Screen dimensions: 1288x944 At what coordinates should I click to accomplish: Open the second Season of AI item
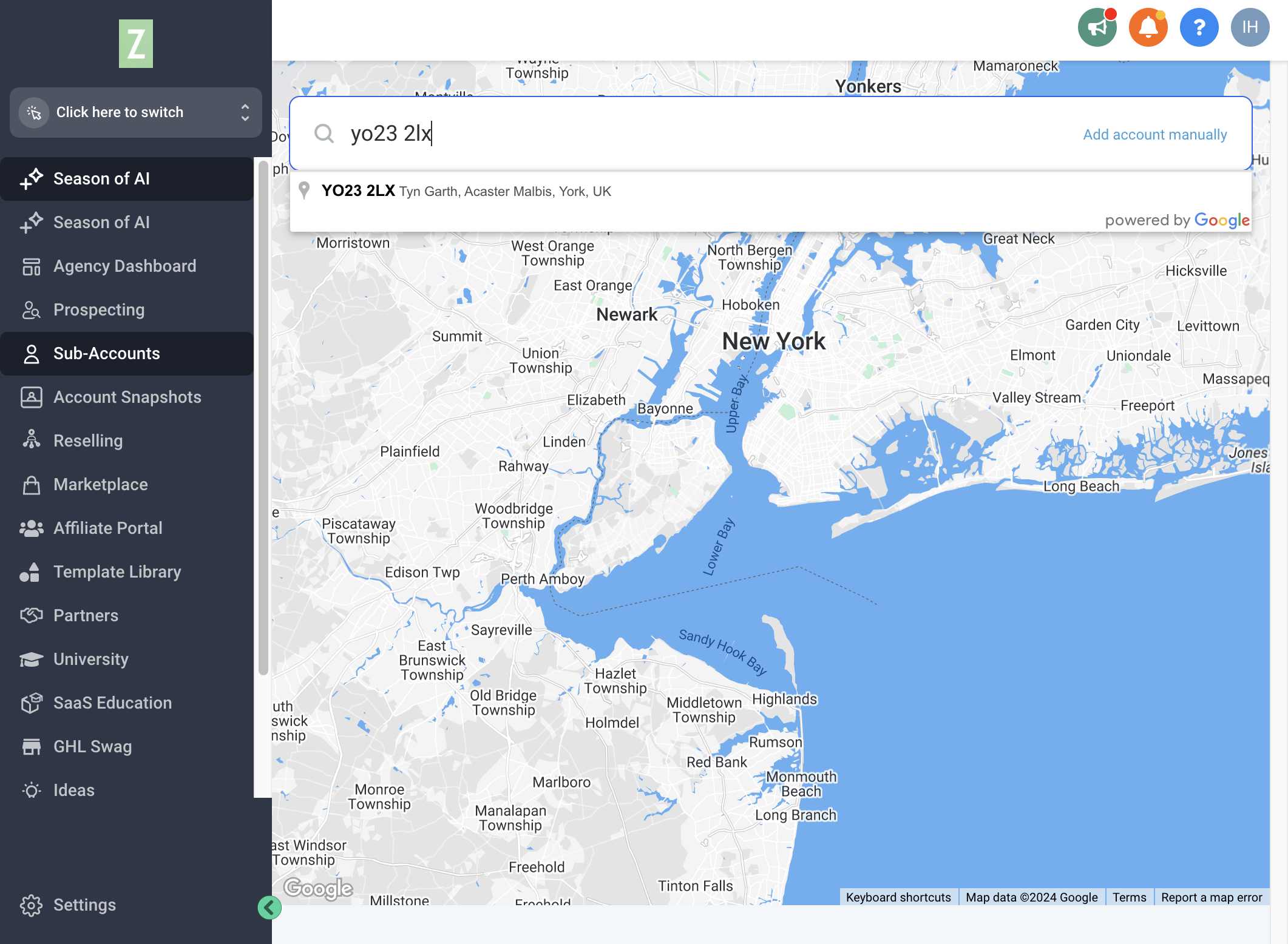click(x=127, y=223)
